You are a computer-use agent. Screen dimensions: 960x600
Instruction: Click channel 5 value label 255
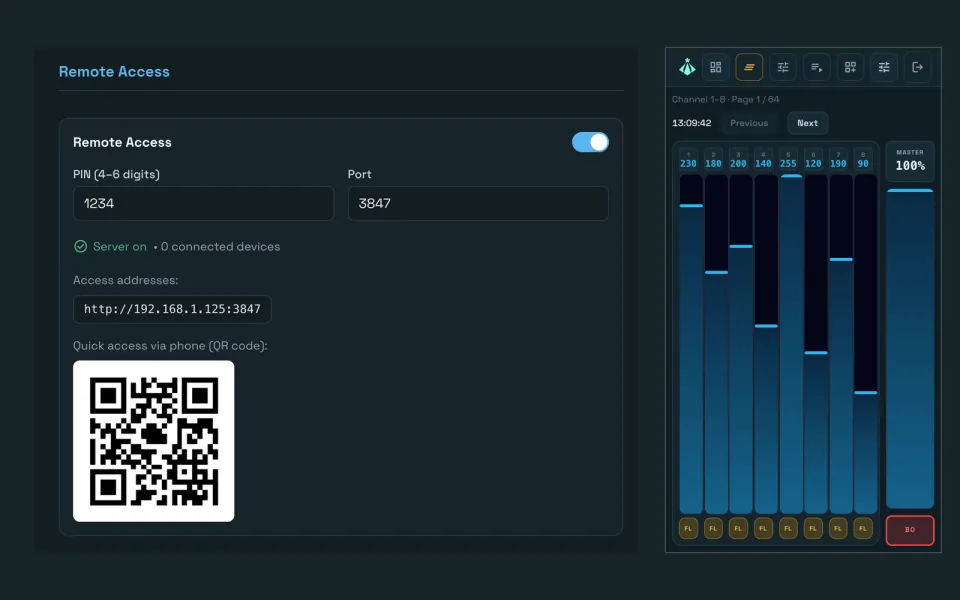(x=788, y=163)
